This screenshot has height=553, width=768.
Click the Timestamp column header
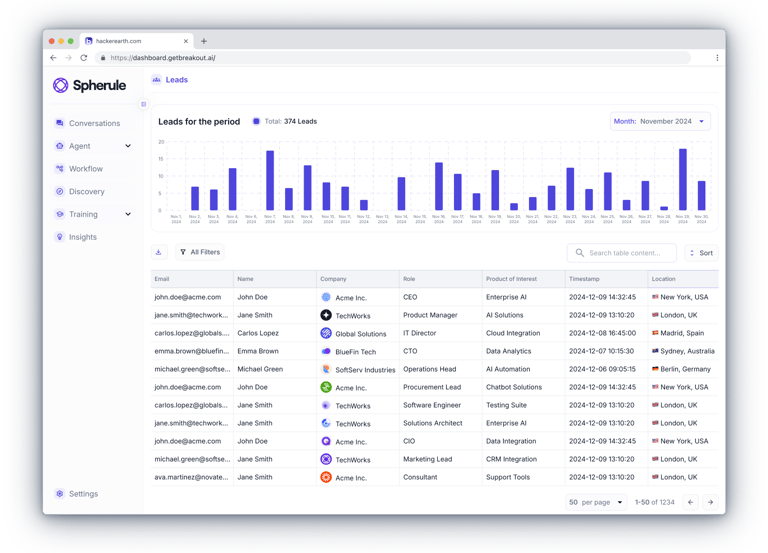tap(606, 279)
